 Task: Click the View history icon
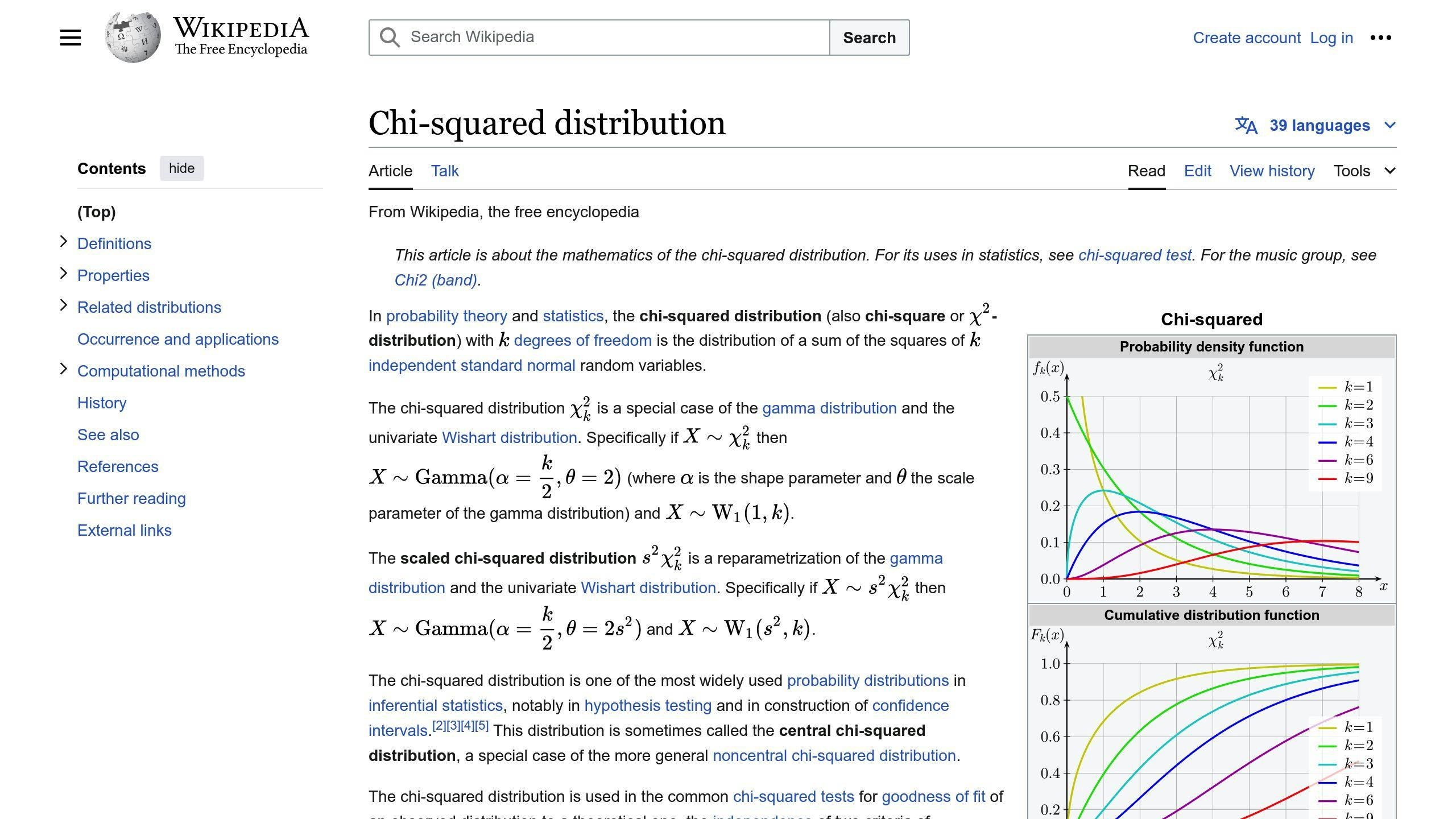point(1272,170)
